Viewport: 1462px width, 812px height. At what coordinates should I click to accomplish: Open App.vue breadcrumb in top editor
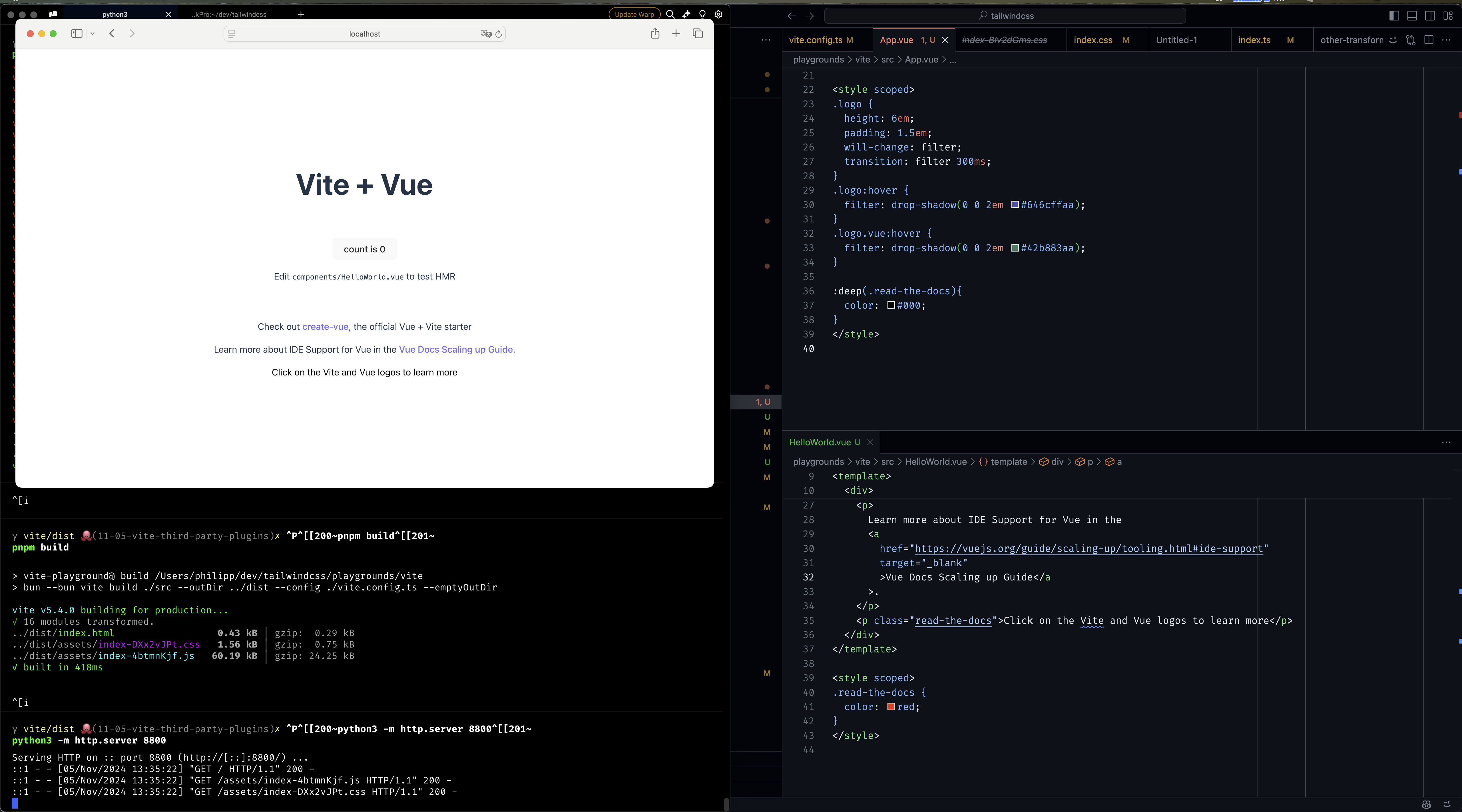[x=921, y=60]
